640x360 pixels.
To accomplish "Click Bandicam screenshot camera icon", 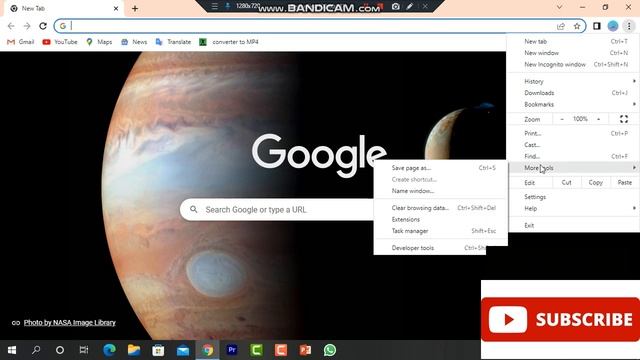I will [x=395, y=7].
